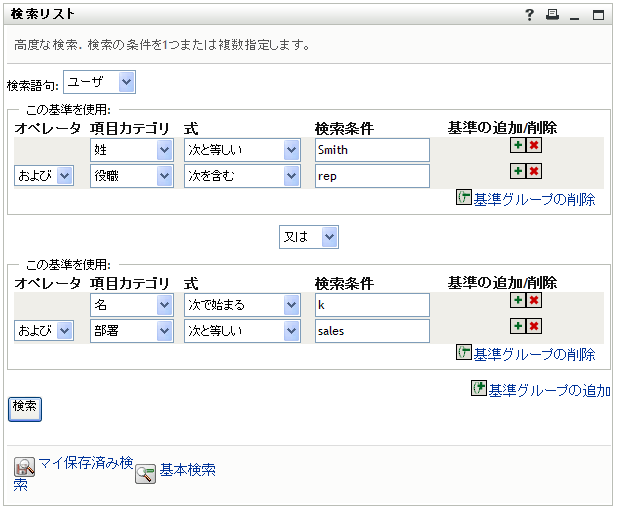Image resolution: width=617 pixels, height=508 pixels.
Task: Open the 役職 category dropdown
Action: (132, 176)
